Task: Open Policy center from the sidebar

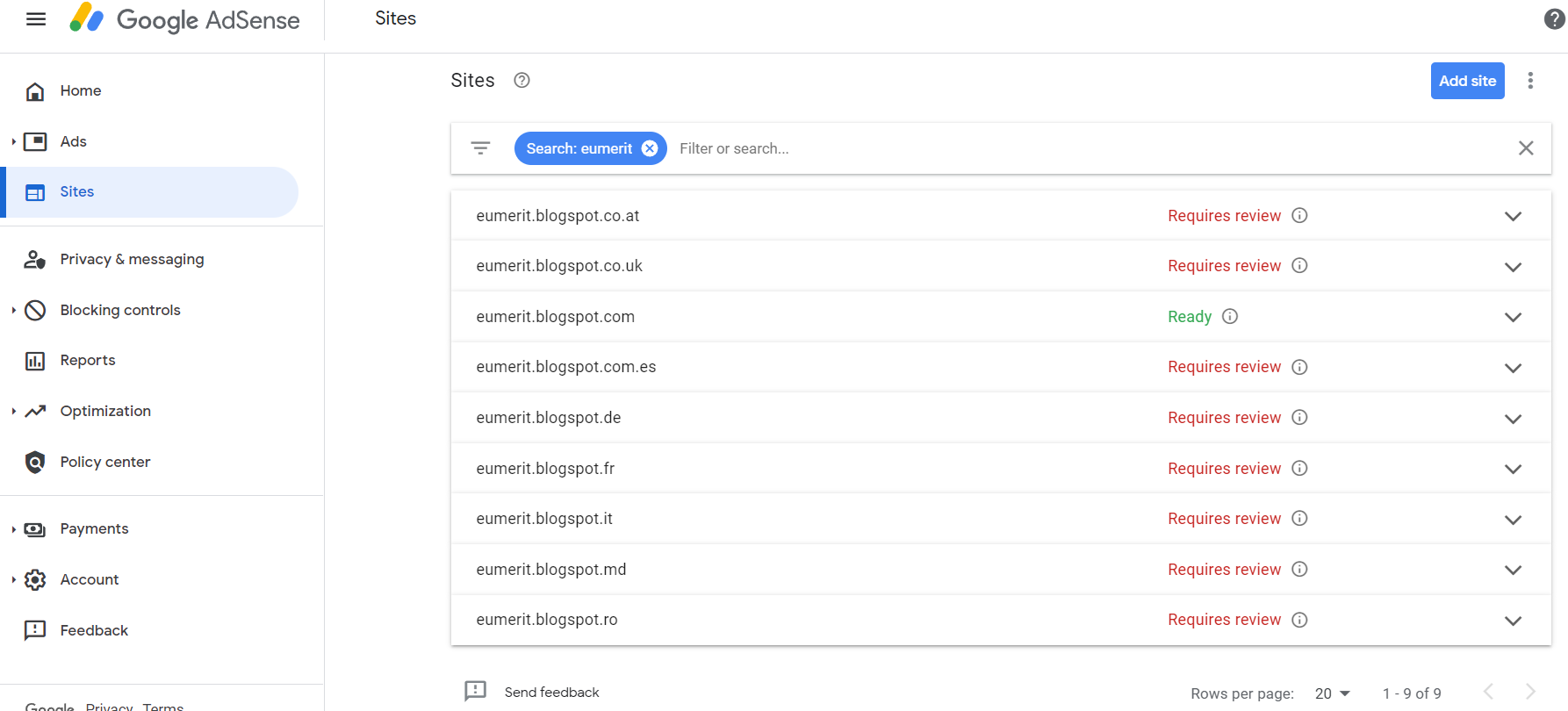Action: pos(104,463)
